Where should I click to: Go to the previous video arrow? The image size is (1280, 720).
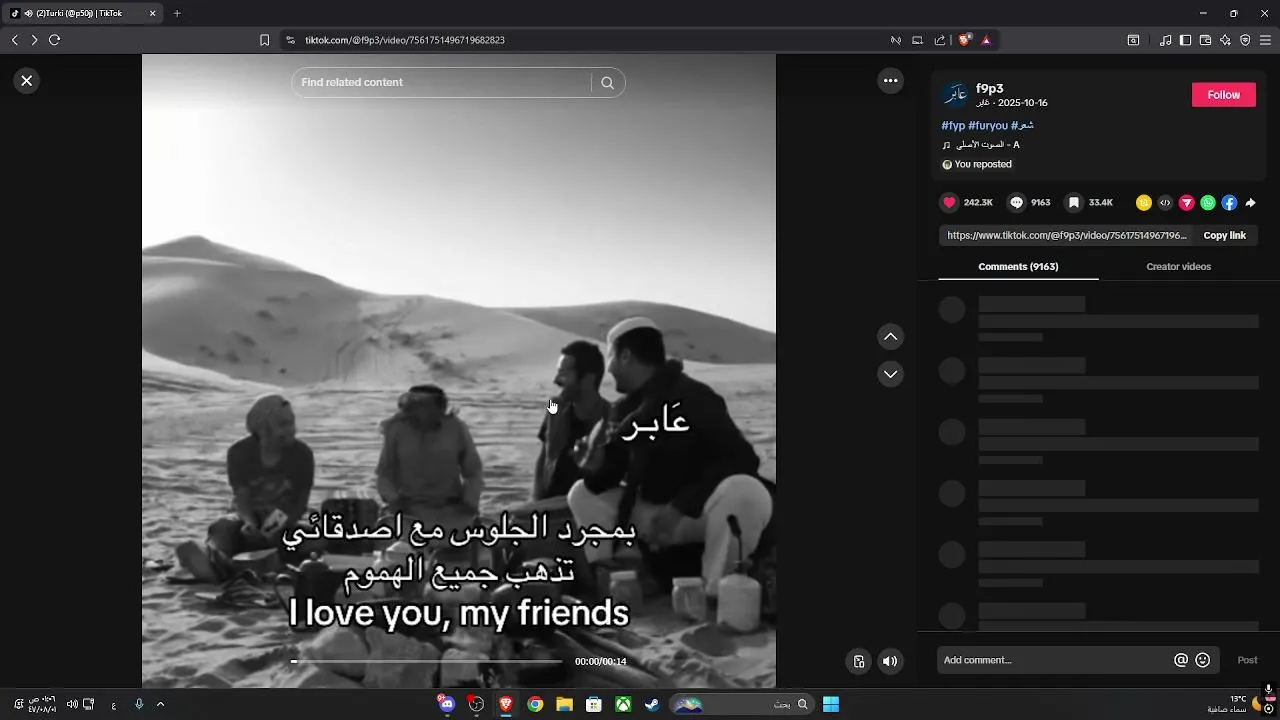point(890,337)
